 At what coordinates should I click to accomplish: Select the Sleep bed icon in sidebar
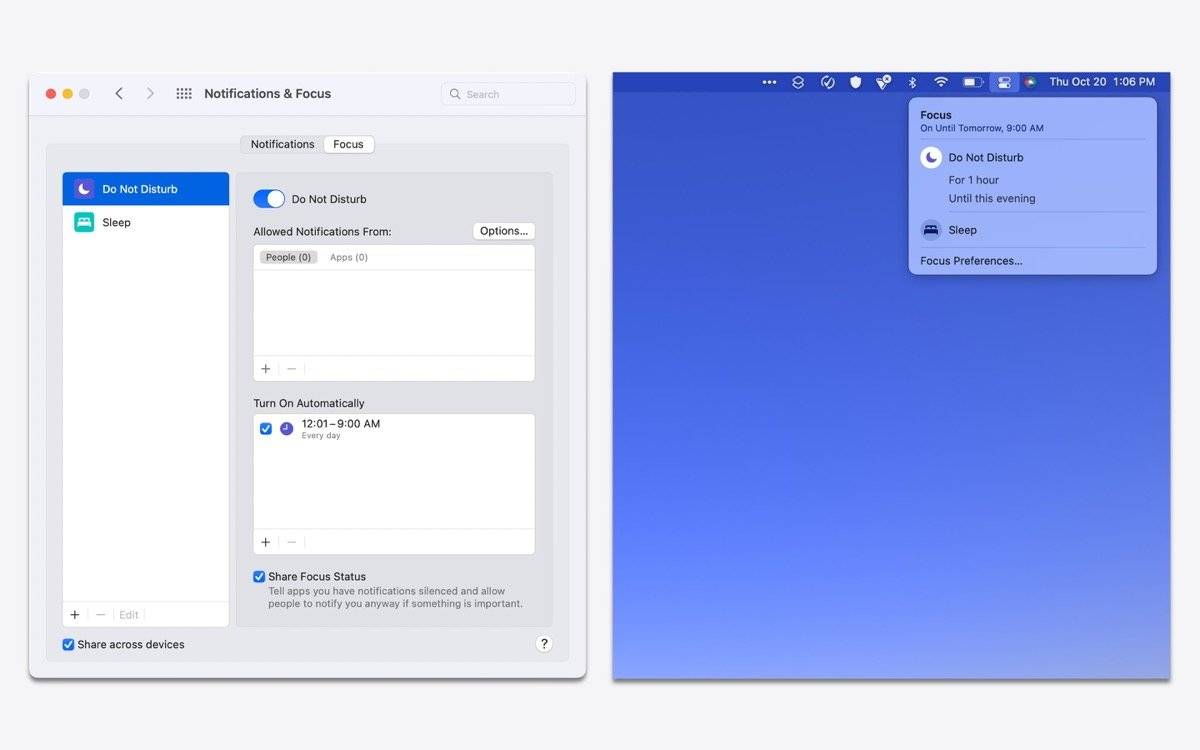pos(84,222)
